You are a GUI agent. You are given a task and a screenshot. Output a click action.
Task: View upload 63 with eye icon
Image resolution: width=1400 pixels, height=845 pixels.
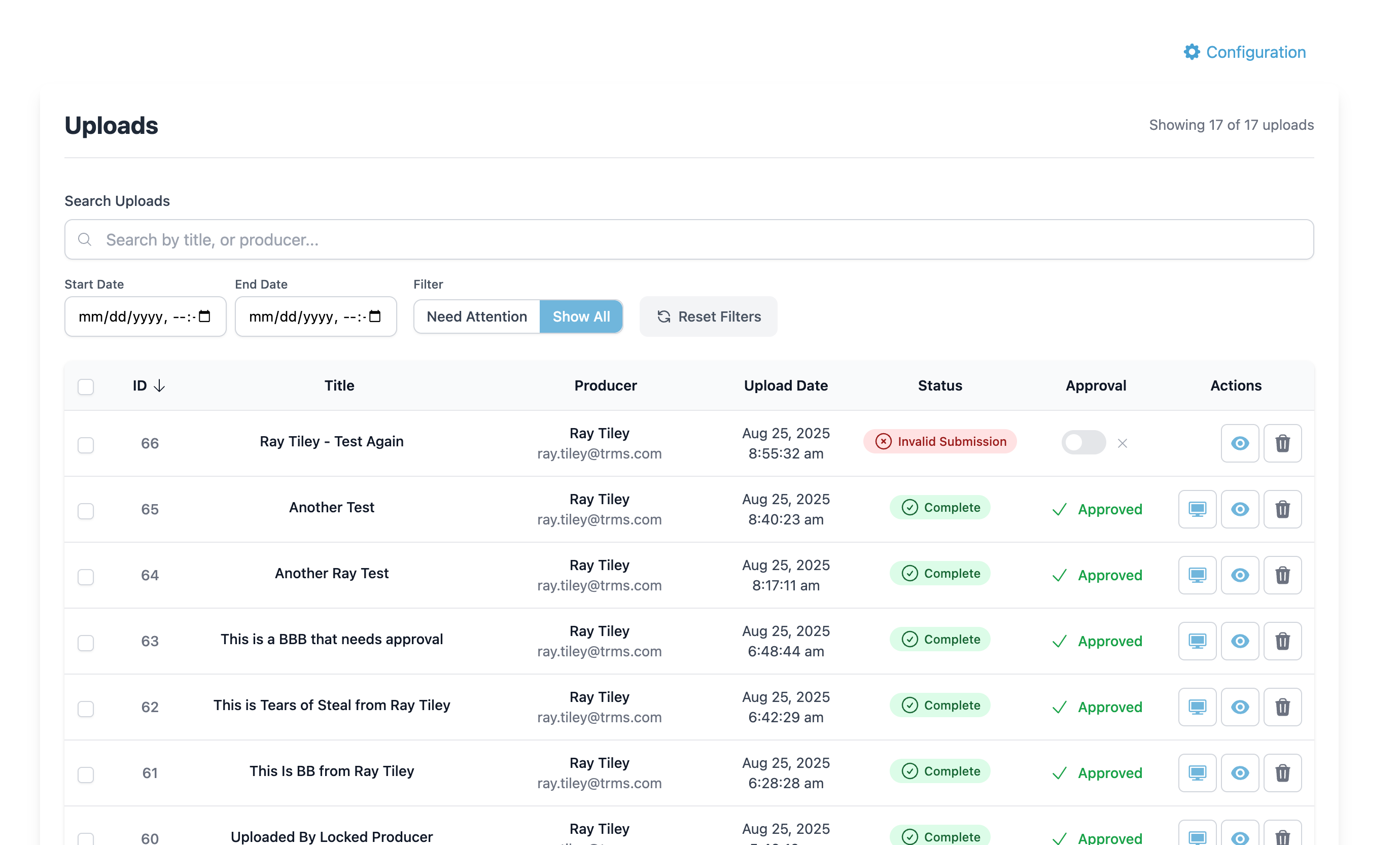click(1239, 641)
